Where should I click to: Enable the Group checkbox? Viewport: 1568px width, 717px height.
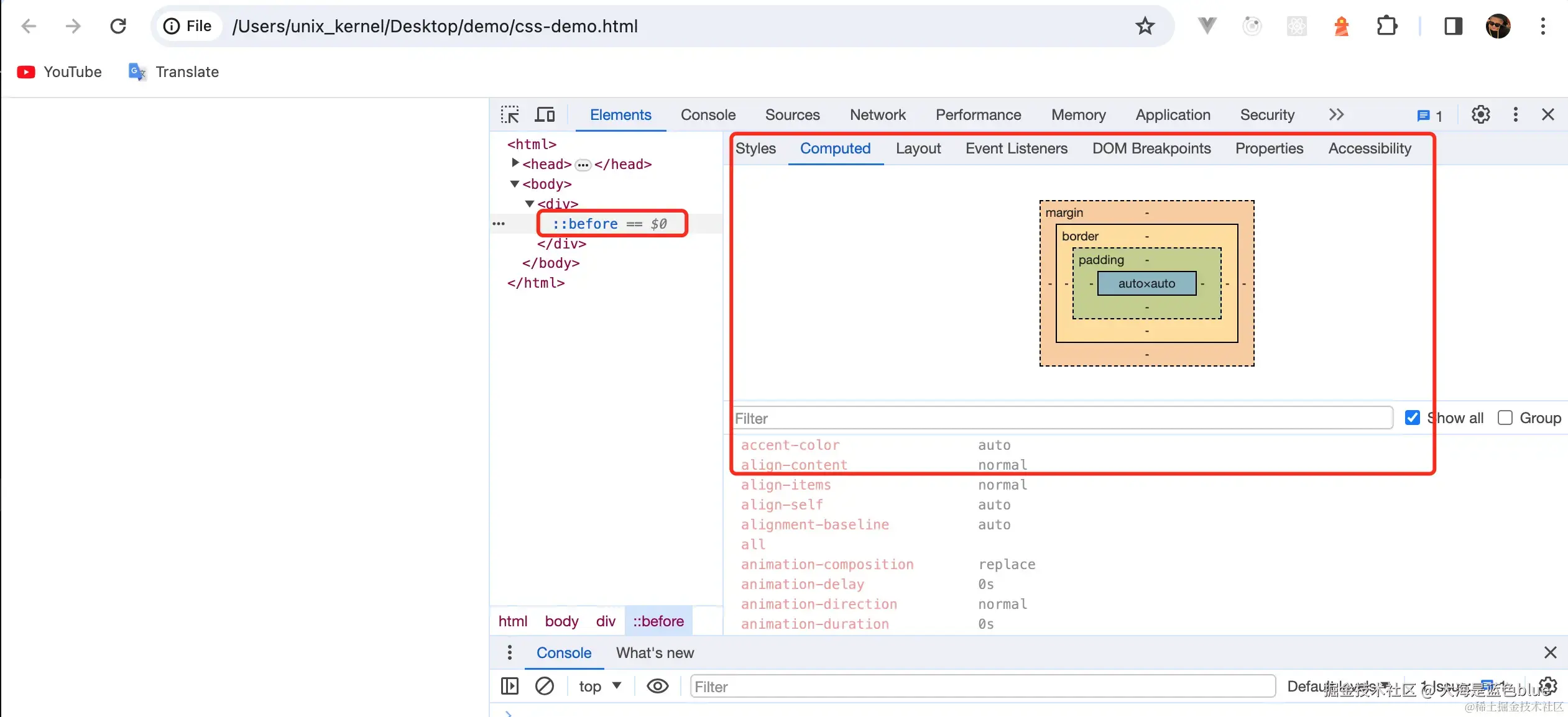click(1505, 418)
